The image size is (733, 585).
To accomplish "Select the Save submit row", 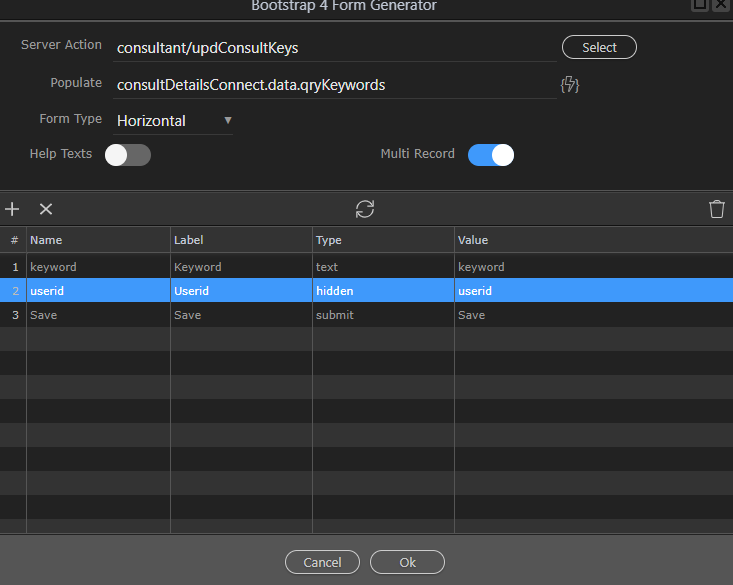I will point(98,315).
